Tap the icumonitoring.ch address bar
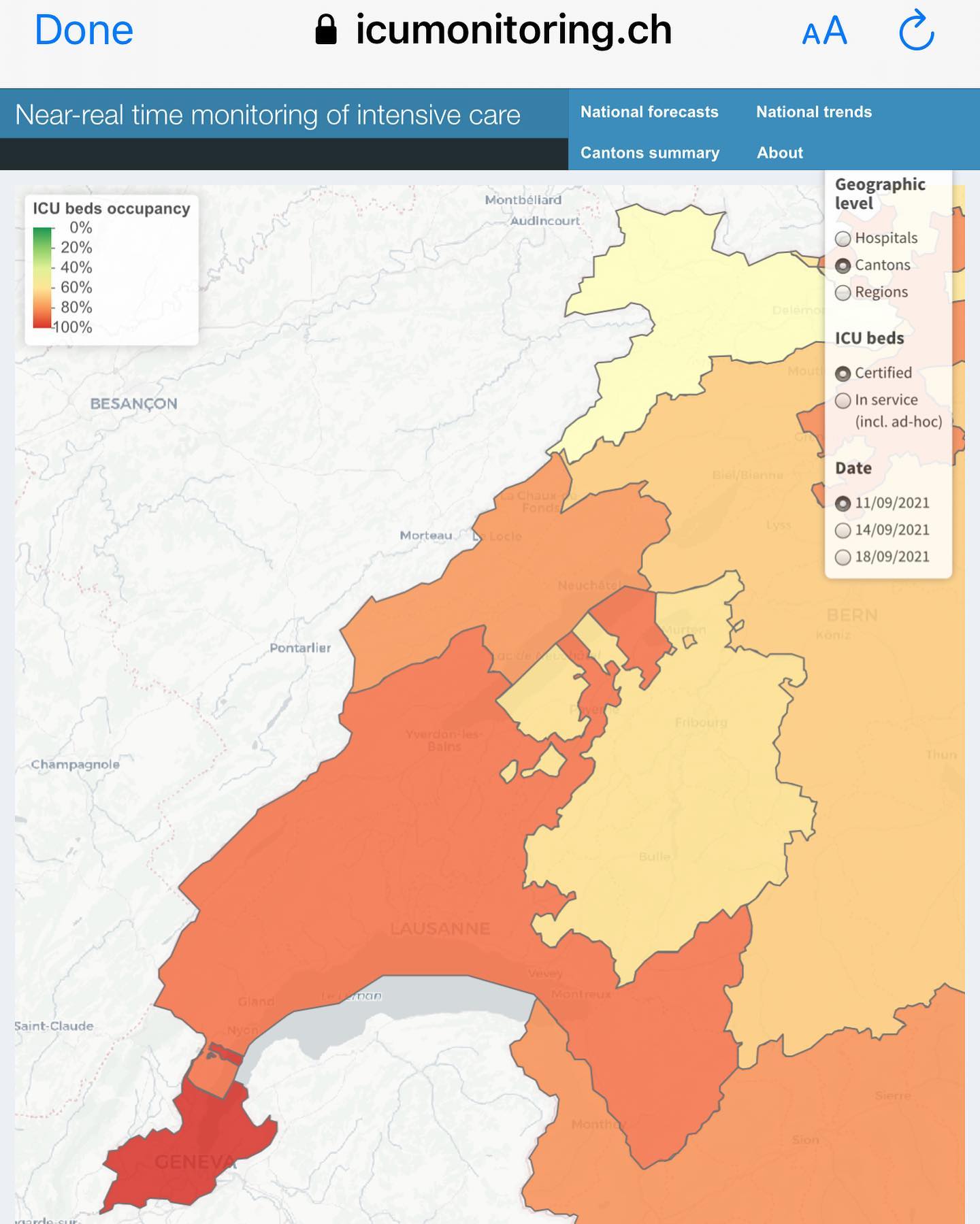 coord(513,31)
